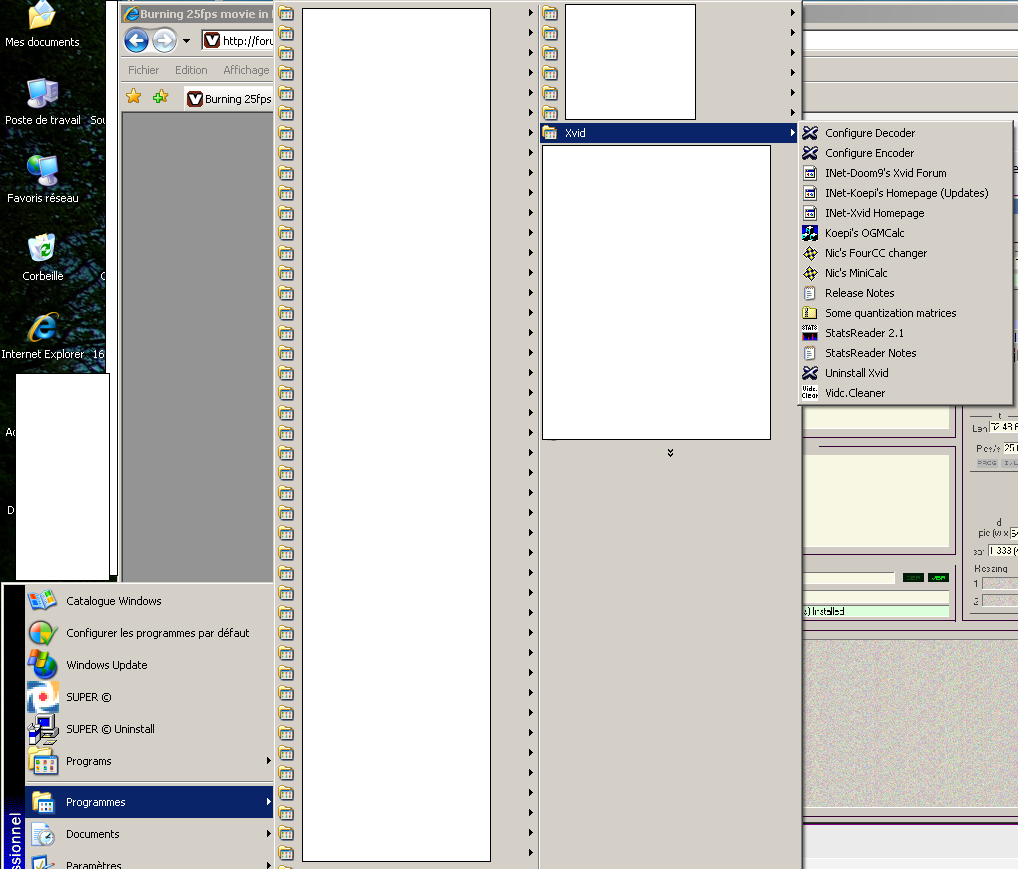Open INet-Doom9's Xvid Forum link

coord(905,173)
